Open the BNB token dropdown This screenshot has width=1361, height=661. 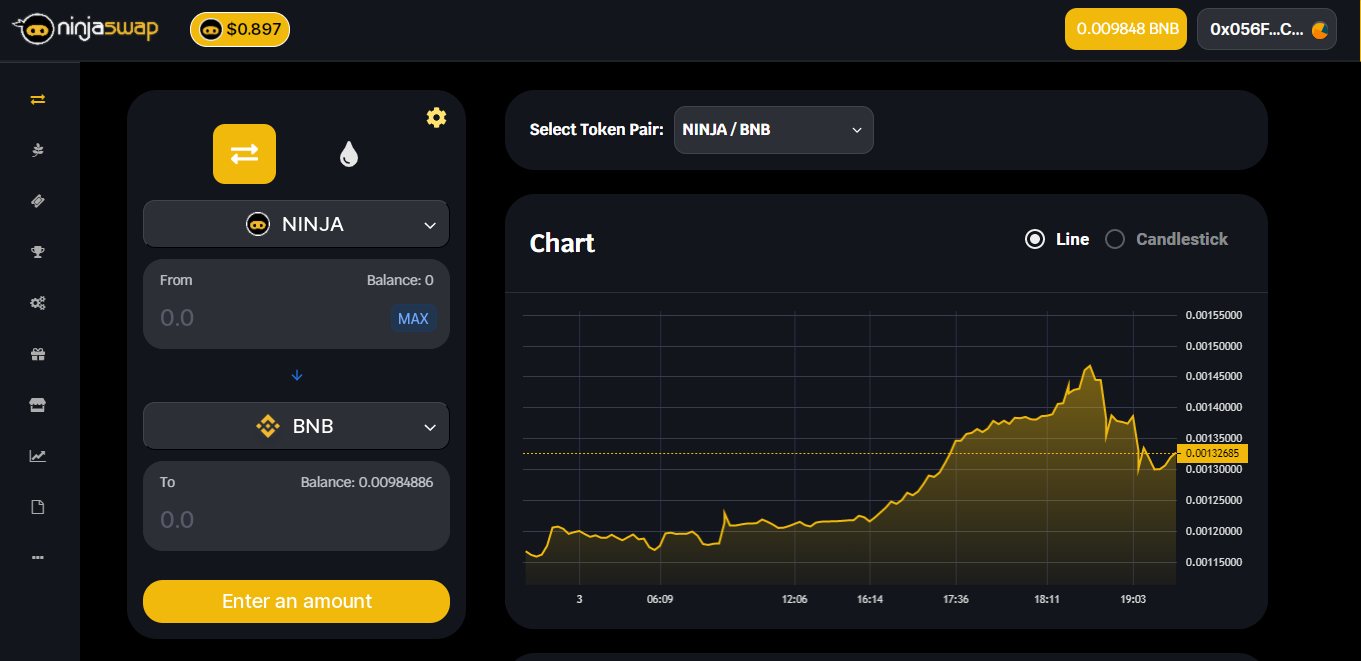296,426
